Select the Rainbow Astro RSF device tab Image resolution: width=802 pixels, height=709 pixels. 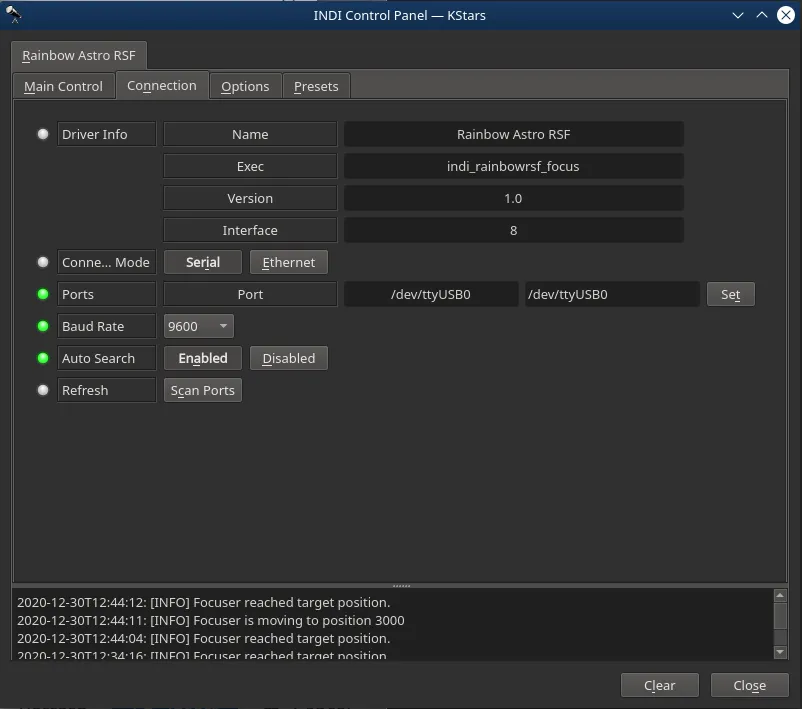79,55
